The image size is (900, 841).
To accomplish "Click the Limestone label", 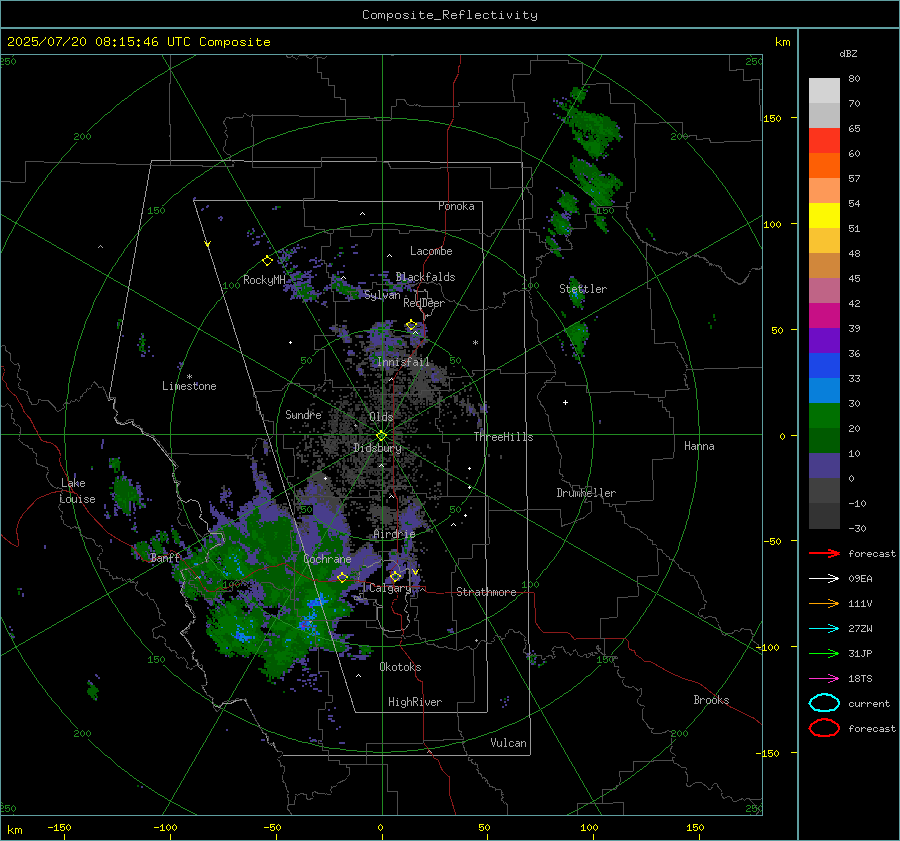I will [189, 386].
